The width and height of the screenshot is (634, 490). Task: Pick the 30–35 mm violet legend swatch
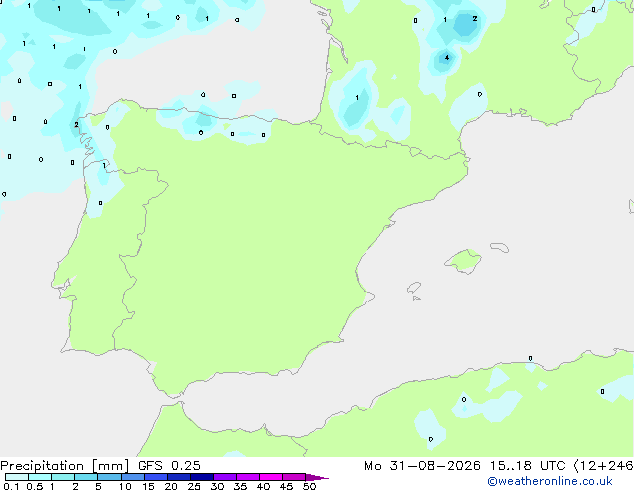coord(225,477)
